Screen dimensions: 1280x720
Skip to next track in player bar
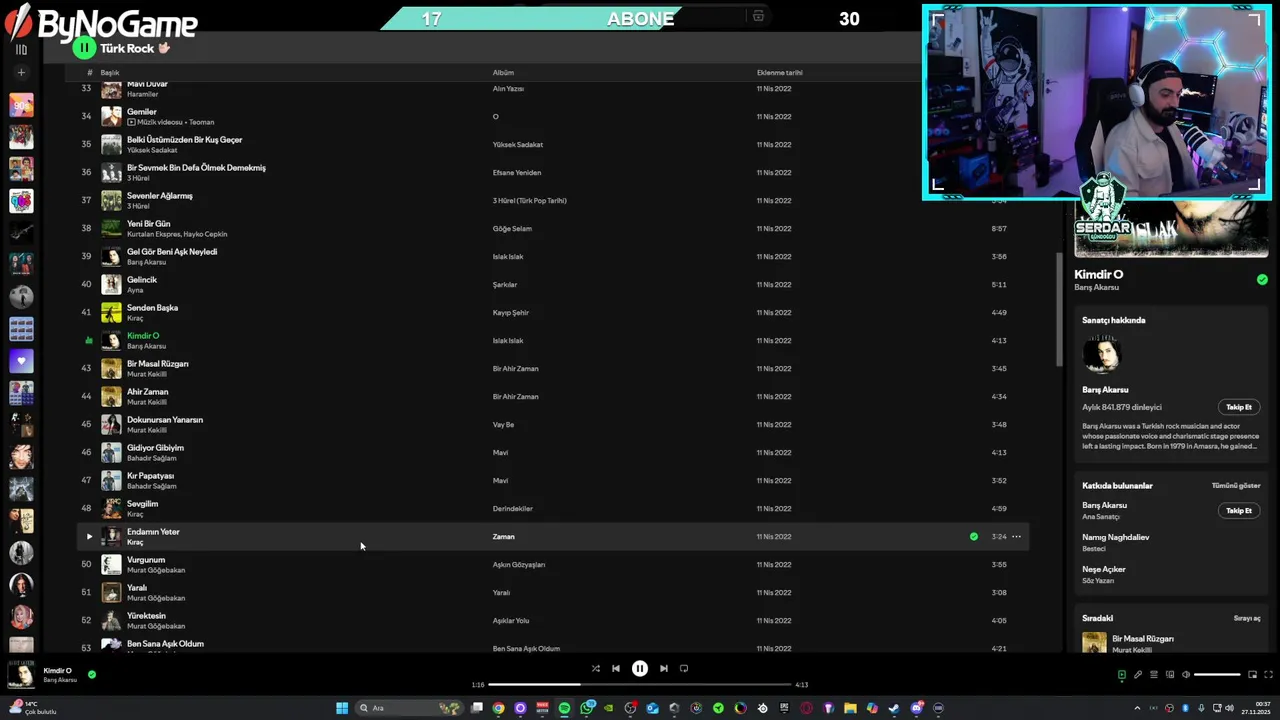tap(664, 668)
